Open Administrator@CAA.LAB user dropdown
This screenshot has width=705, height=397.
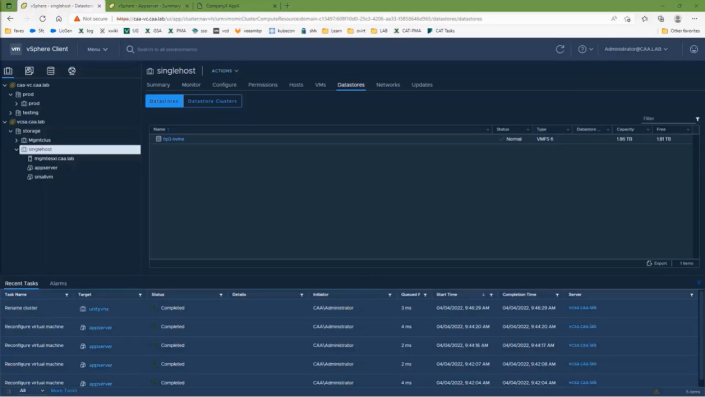[x=636, y=49]
